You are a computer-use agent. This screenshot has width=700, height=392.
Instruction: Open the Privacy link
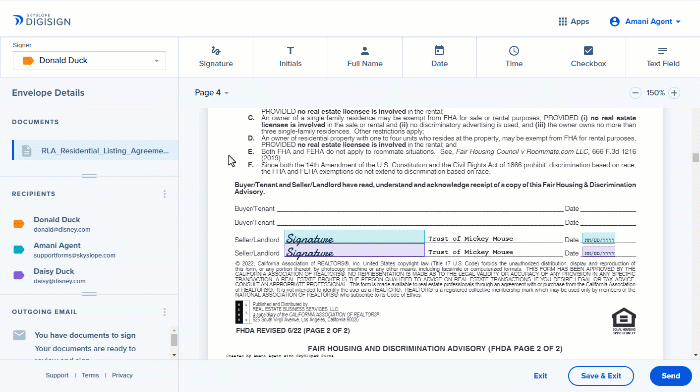click(x=122, y=375)
